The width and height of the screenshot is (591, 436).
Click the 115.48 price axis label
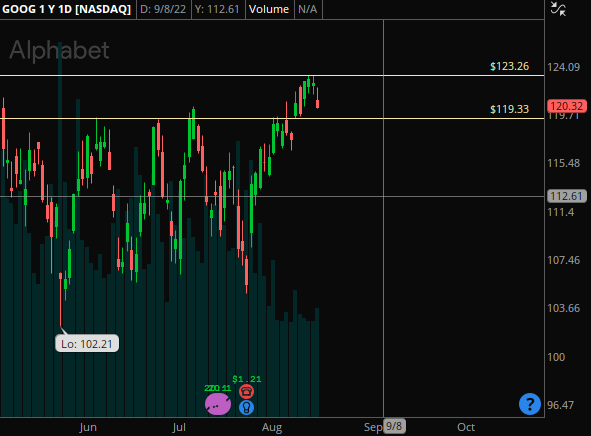(563, 163)
